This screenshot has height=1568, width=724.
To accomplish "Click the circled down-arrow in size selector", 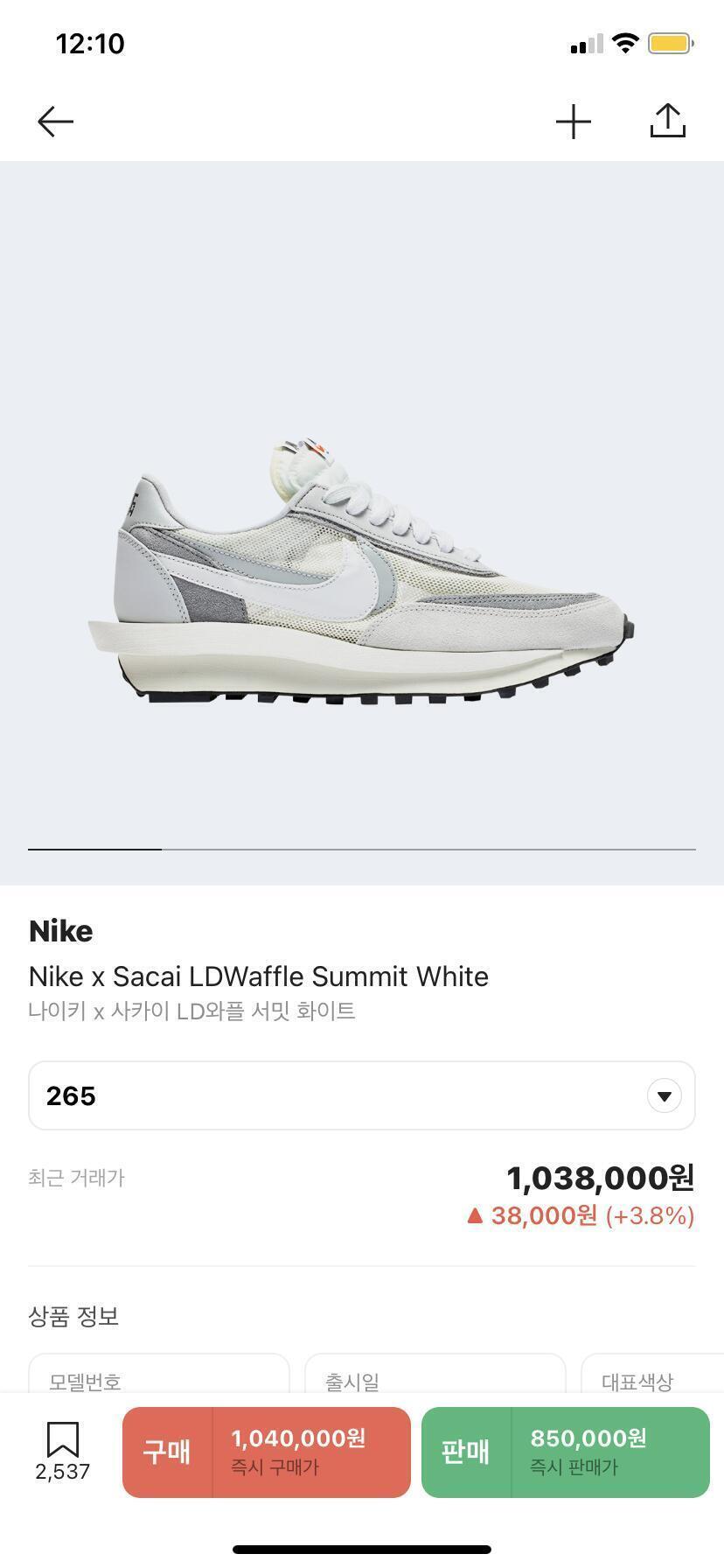I will click(x=664, y=1095).
